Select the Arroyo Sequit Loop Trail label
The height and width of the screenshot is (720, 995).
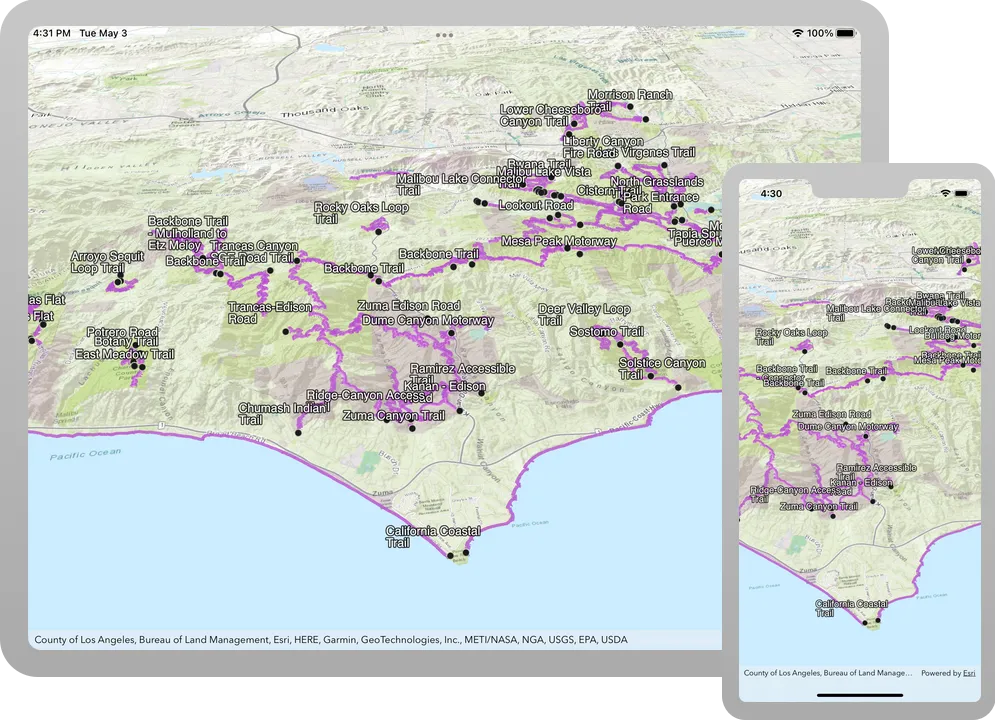[107, 262]
